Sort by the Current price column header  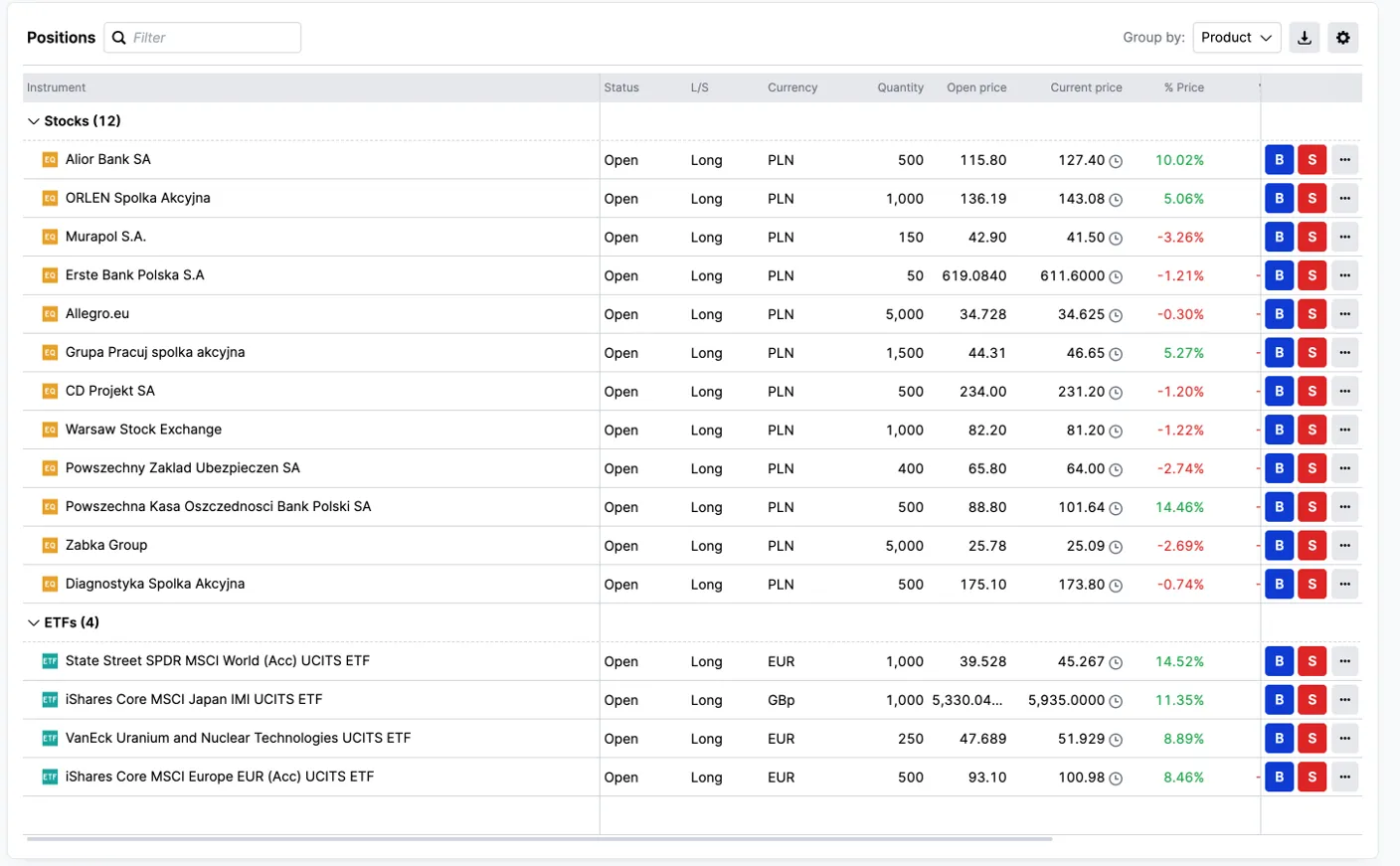pos(1086,87)
